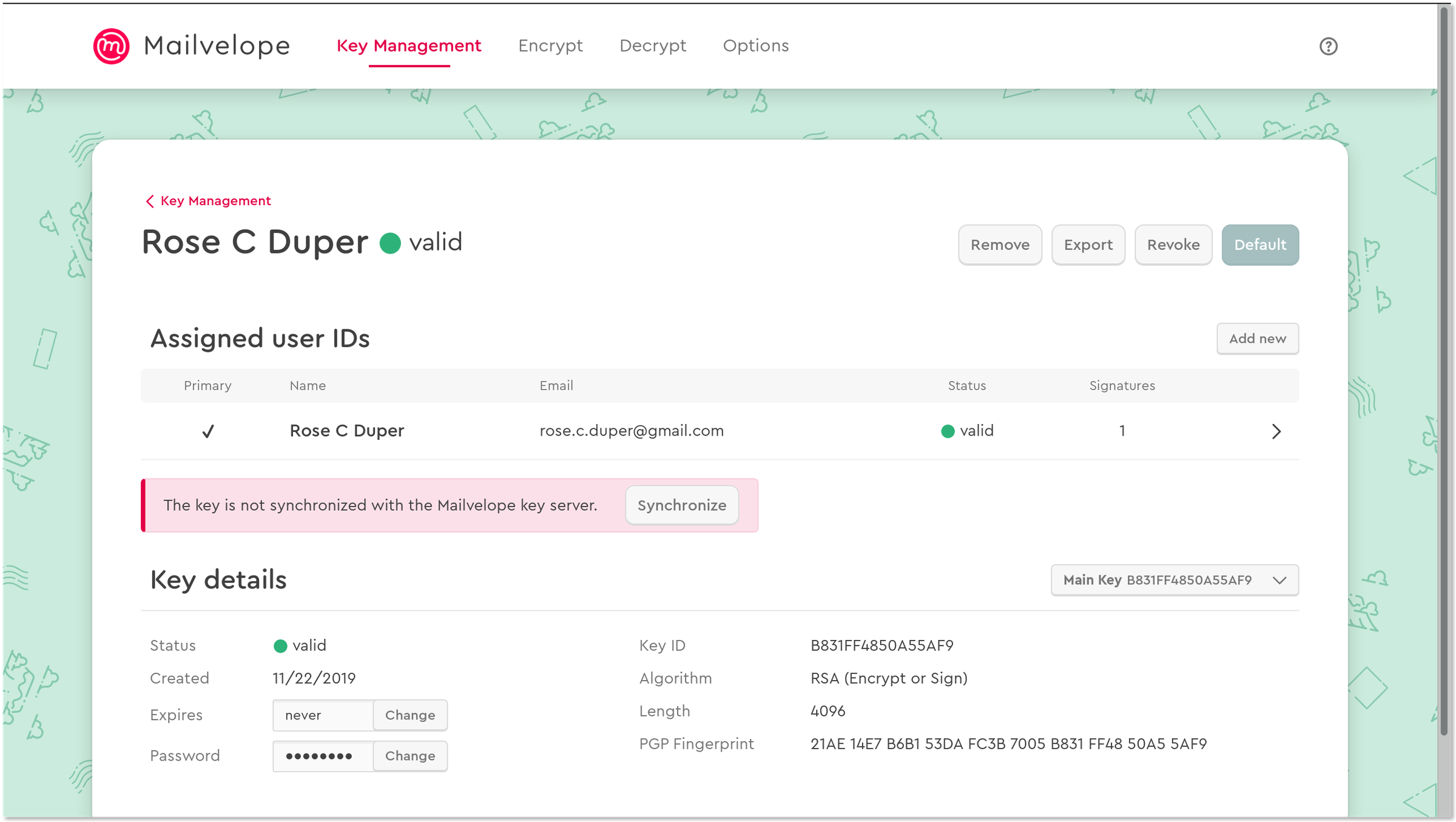Toggle Rose C Duper as the default key
Screen dimensions: 1456x822
coord(1260,244)
